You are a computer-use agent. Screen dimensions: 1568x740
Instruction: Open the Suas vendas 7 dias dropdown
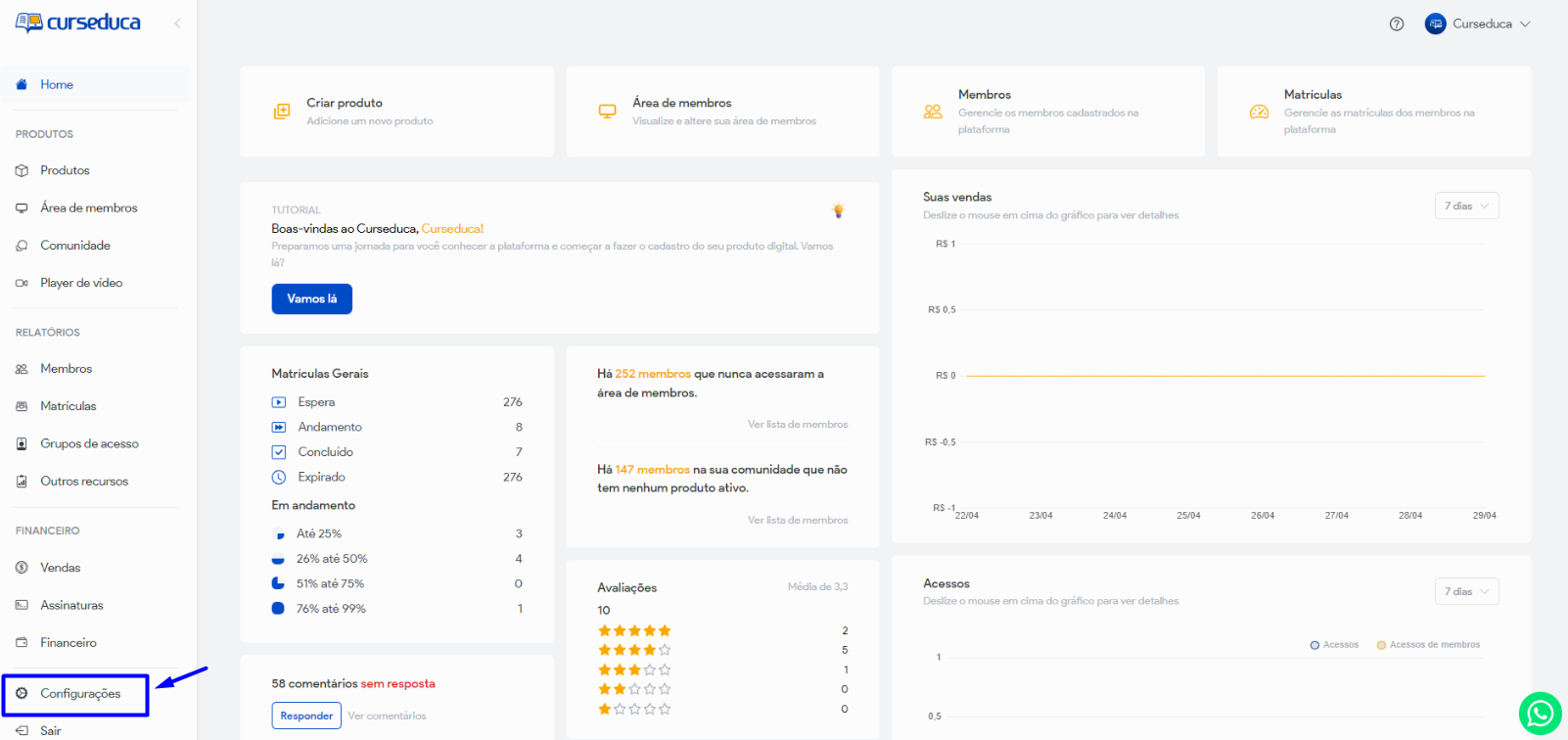pyautogui.click(x=1466, y=206)
